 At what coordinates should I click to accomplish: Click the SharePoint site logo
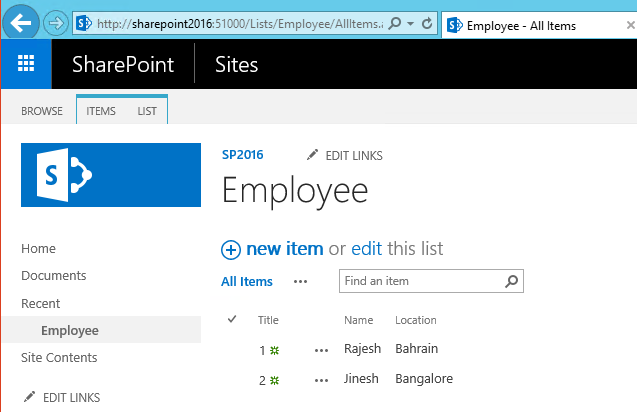click(111, 174)
